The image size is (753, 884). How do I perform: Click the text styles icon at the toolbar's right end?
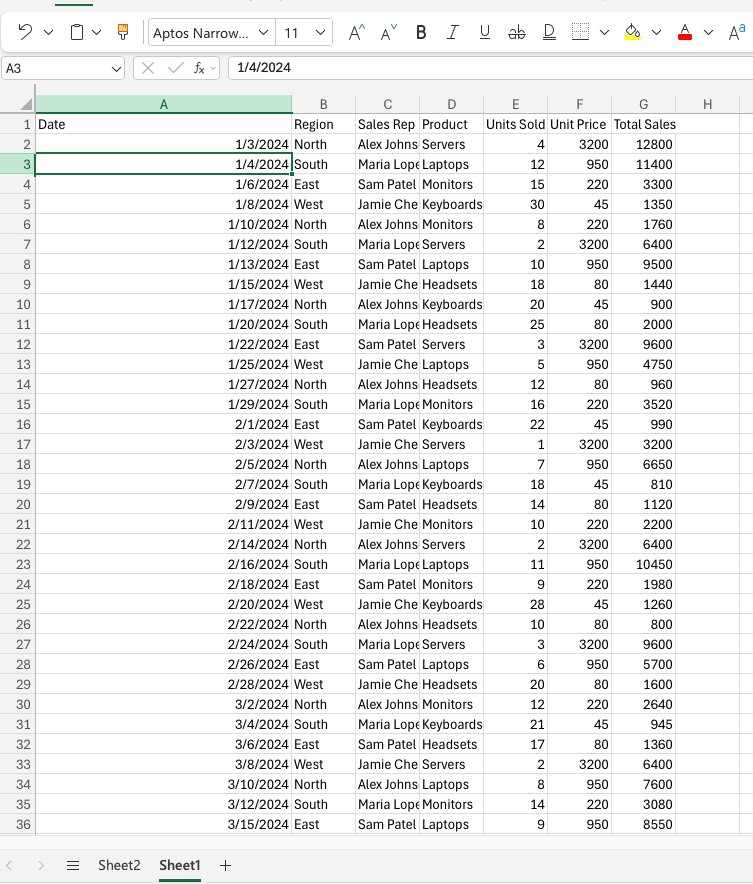tap(736, 33)
